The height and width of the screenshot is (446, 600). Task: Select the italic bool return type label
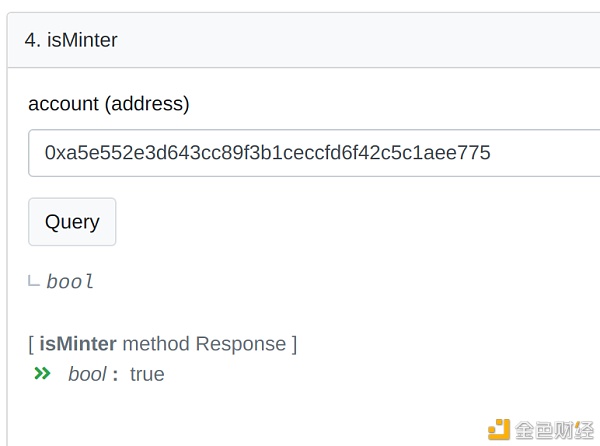pyautogui.click(x=70, y=282)
